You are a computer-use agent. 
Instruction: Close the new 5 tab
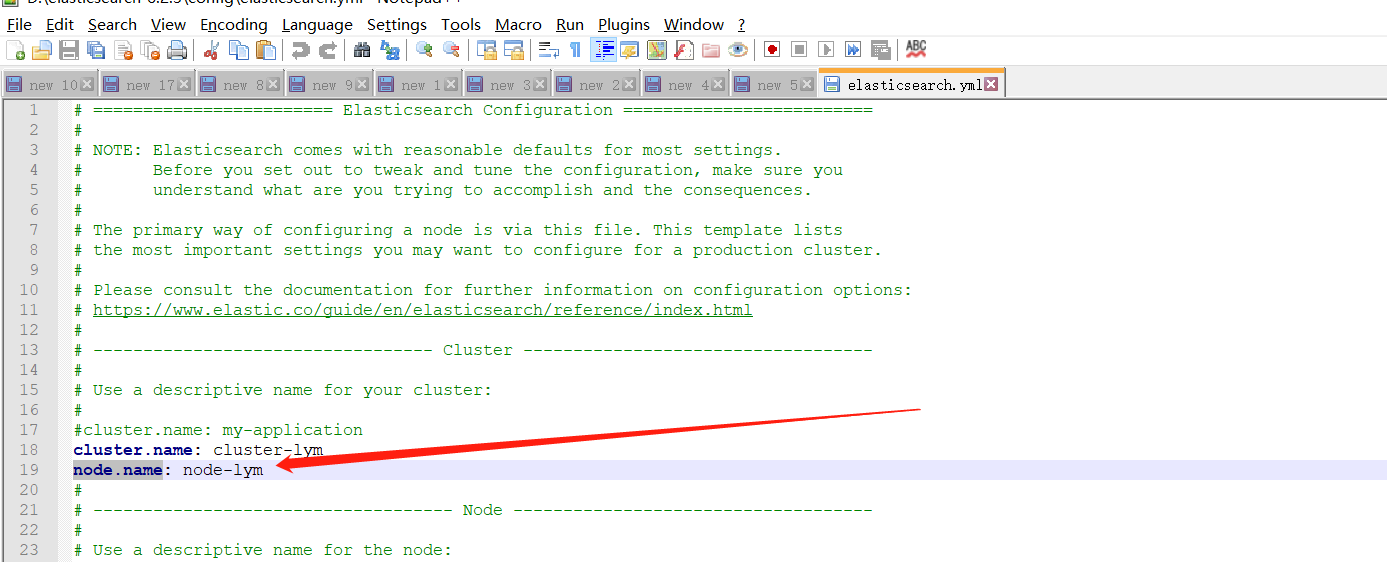[x=807, y=85]
